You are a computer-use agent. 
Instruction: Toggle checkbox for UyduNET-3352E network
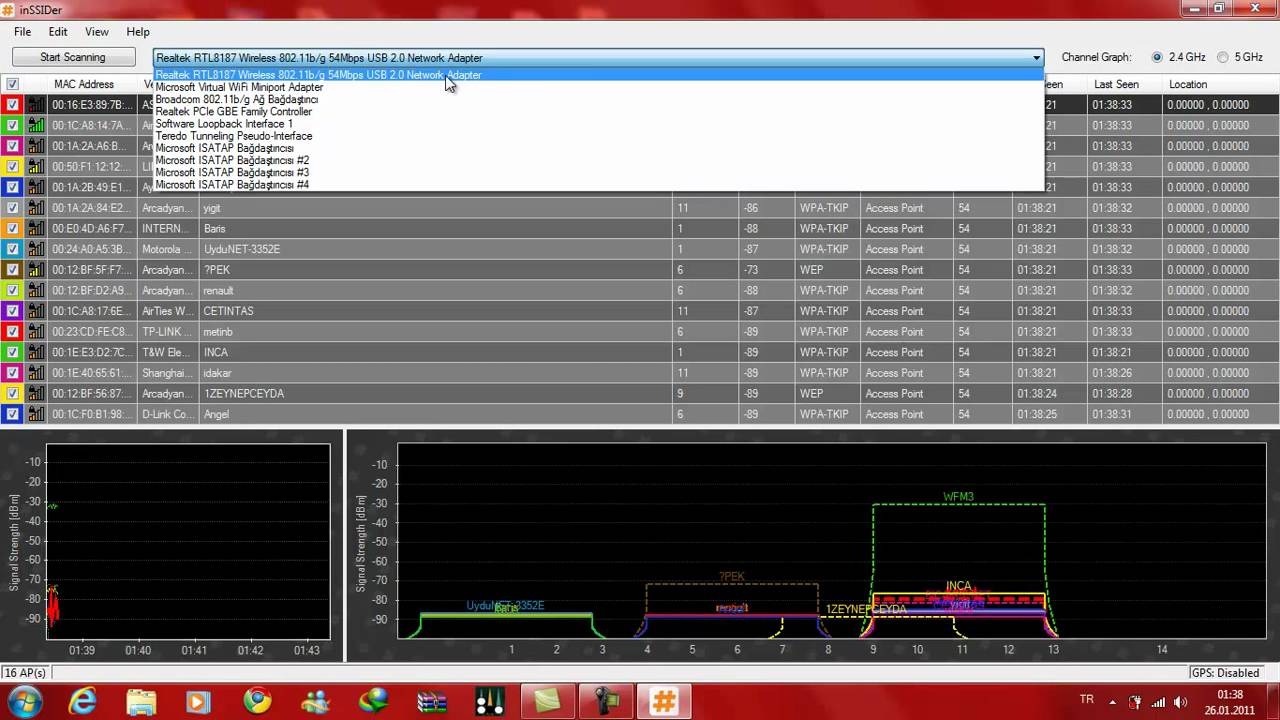pos(13,249)
